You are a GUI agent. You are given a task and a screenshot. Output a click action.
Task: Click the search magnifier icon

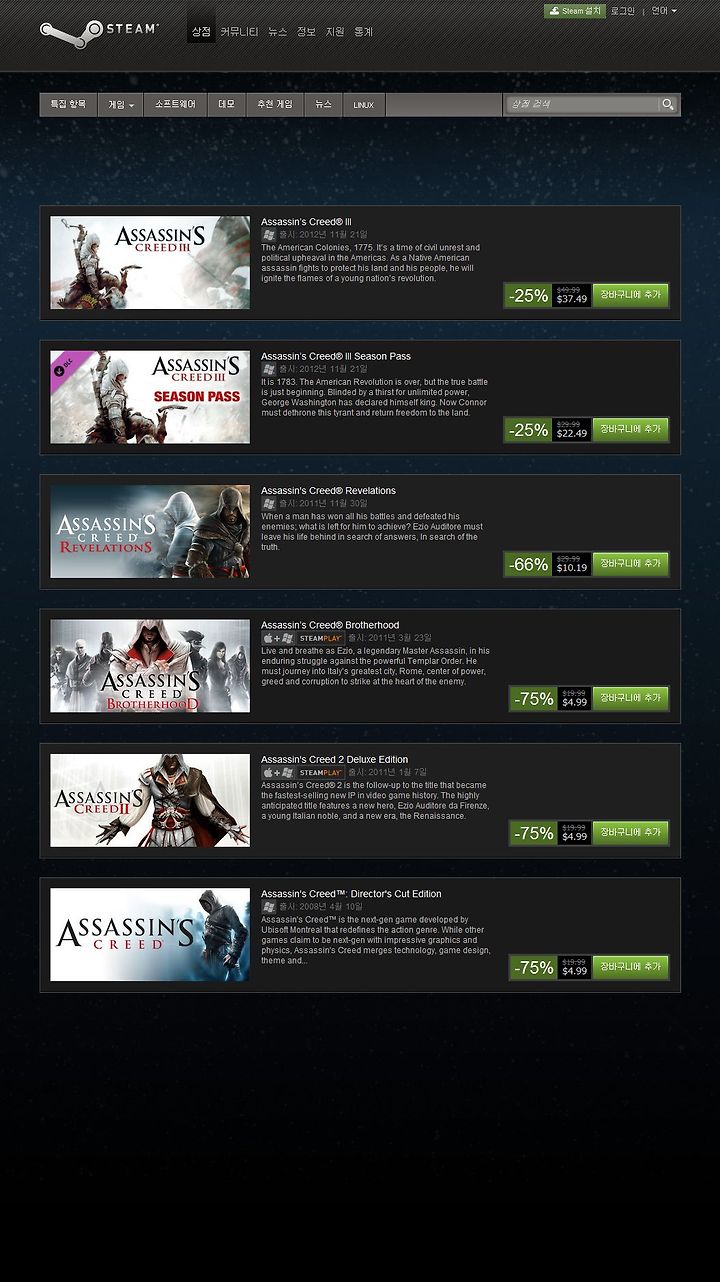(x=667, y=104)
